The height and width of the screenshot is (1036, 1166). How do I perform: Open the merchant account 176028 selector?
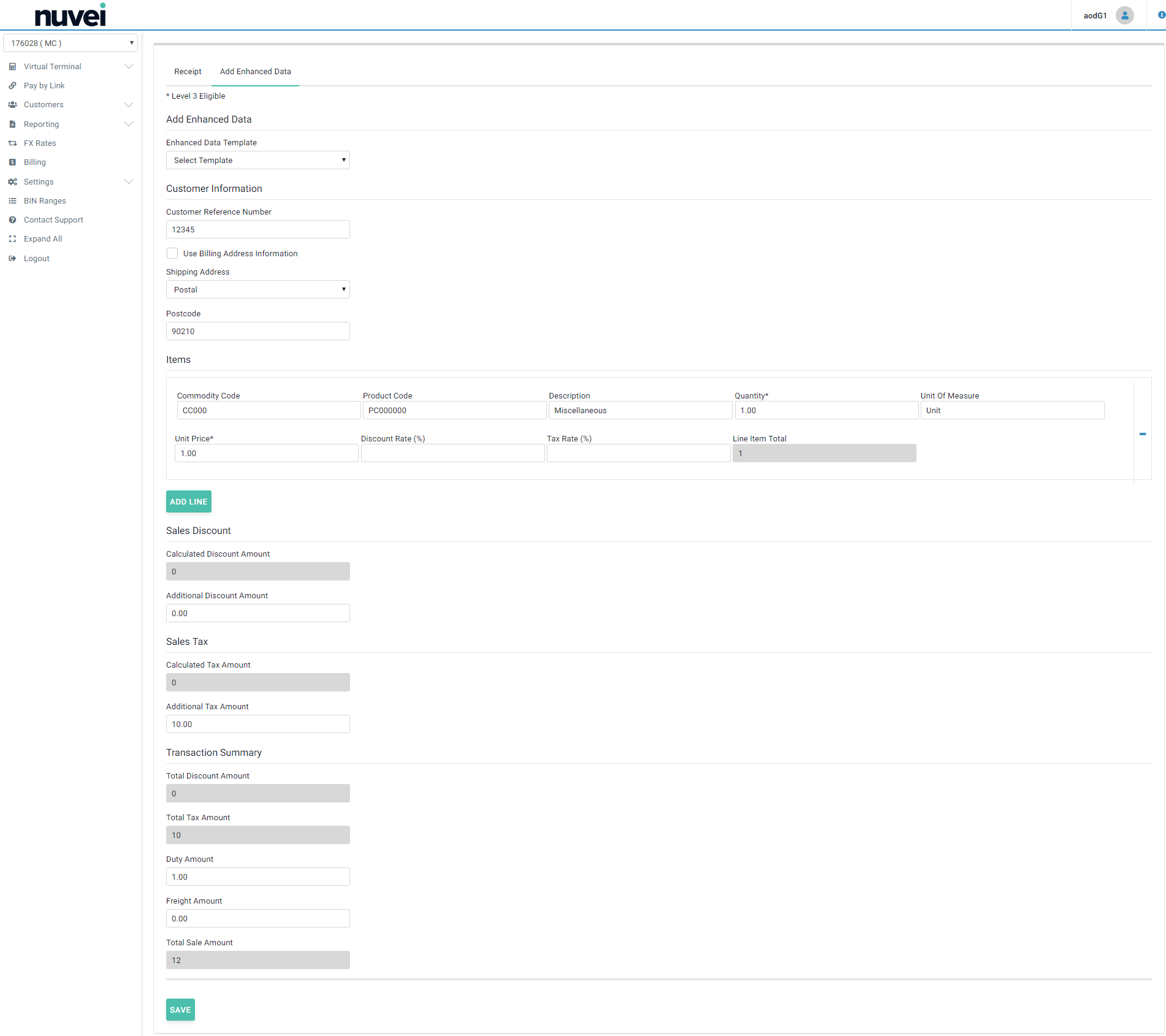coord(70,44)
